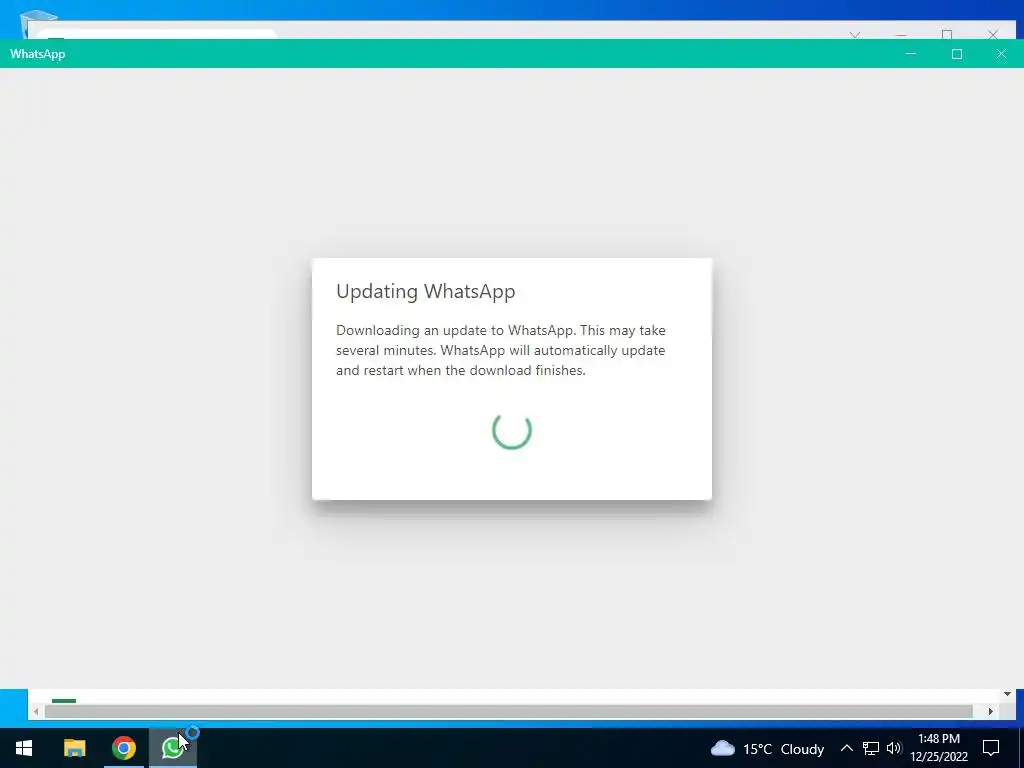Open File Explorer from the taskbar
The height and width of the screenshot is (768, 1024).
tap(74, 748)
